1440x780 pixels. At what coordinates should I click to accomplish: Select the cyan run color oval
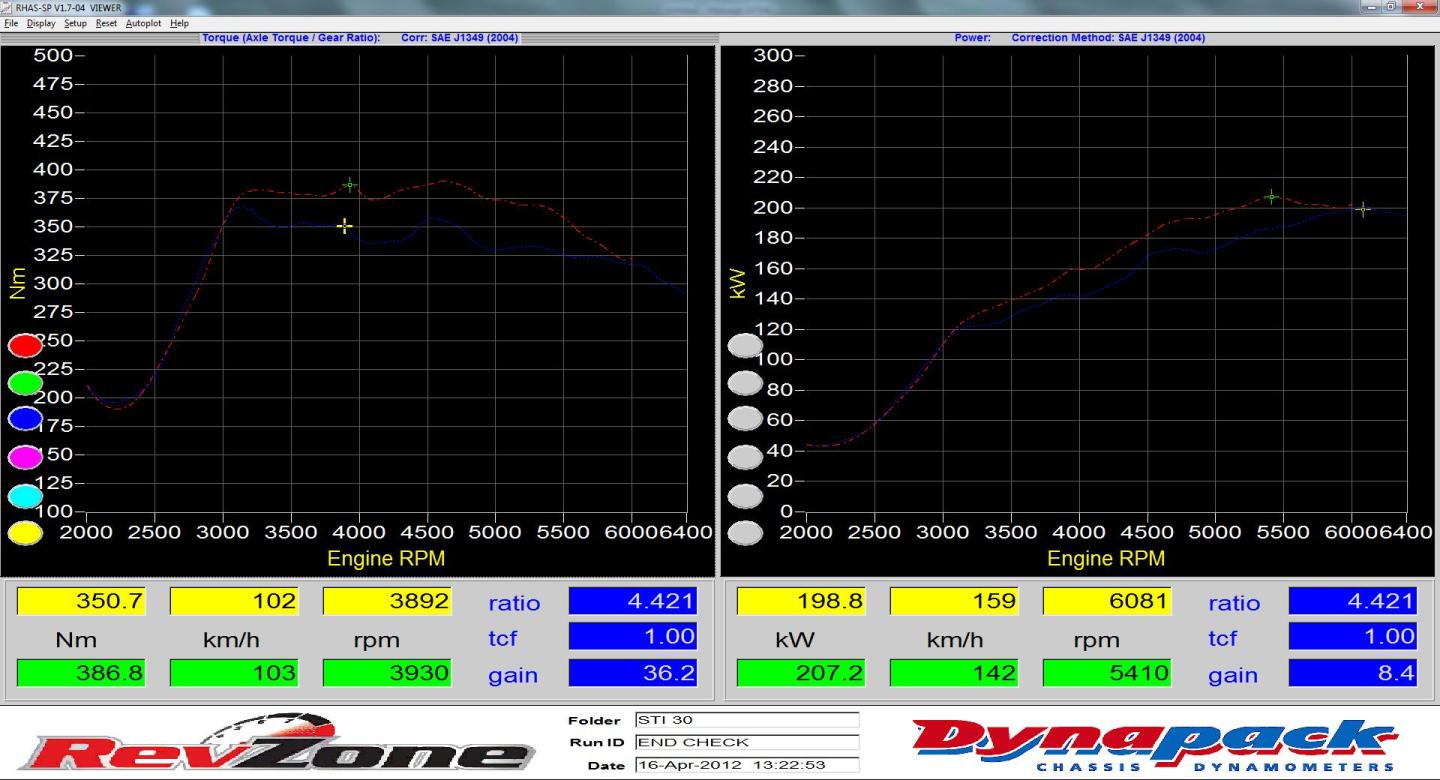tap(25, 495)
